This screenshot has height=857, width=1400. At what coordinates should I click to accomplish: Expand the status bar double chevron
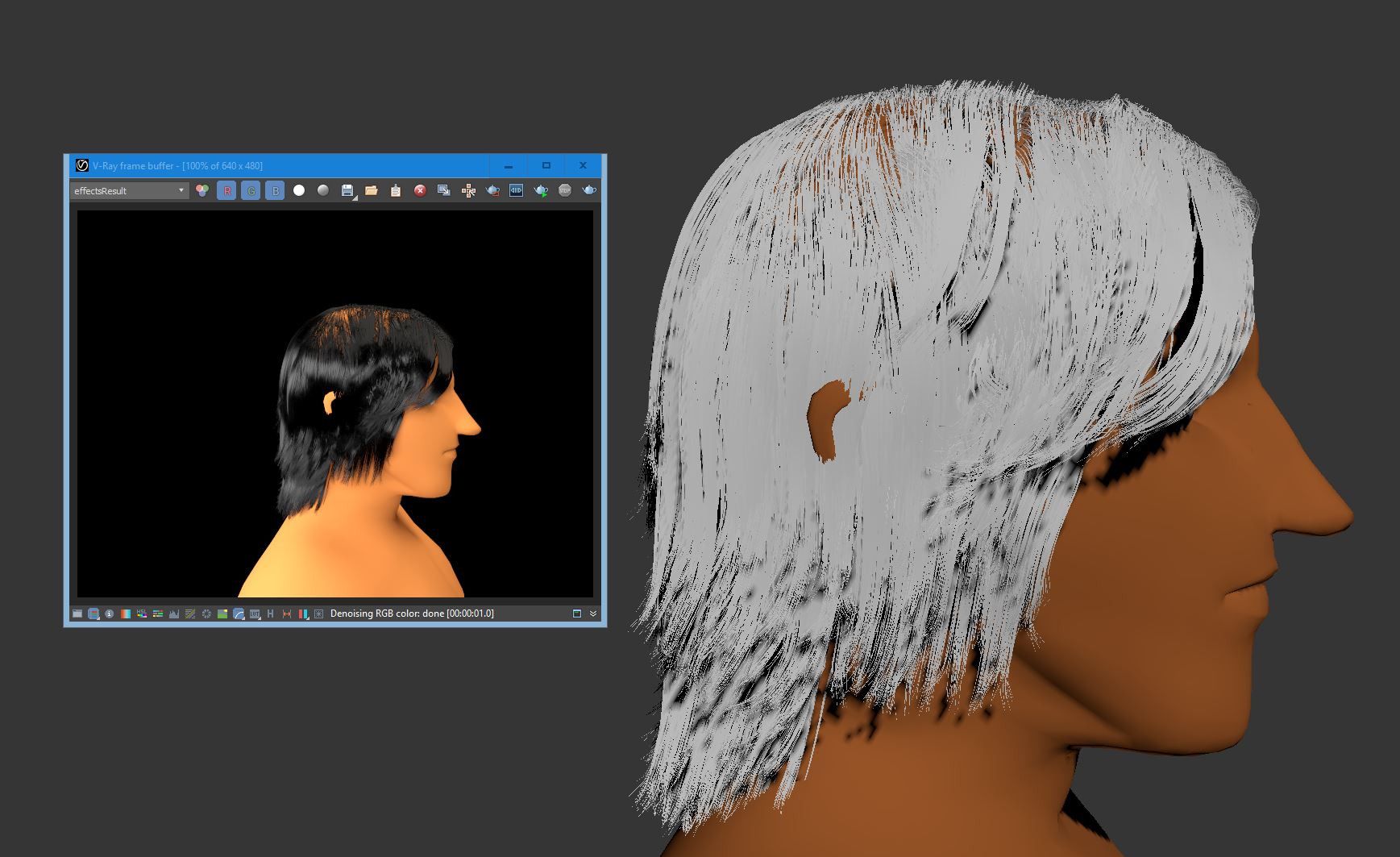[x=593, y=614]
